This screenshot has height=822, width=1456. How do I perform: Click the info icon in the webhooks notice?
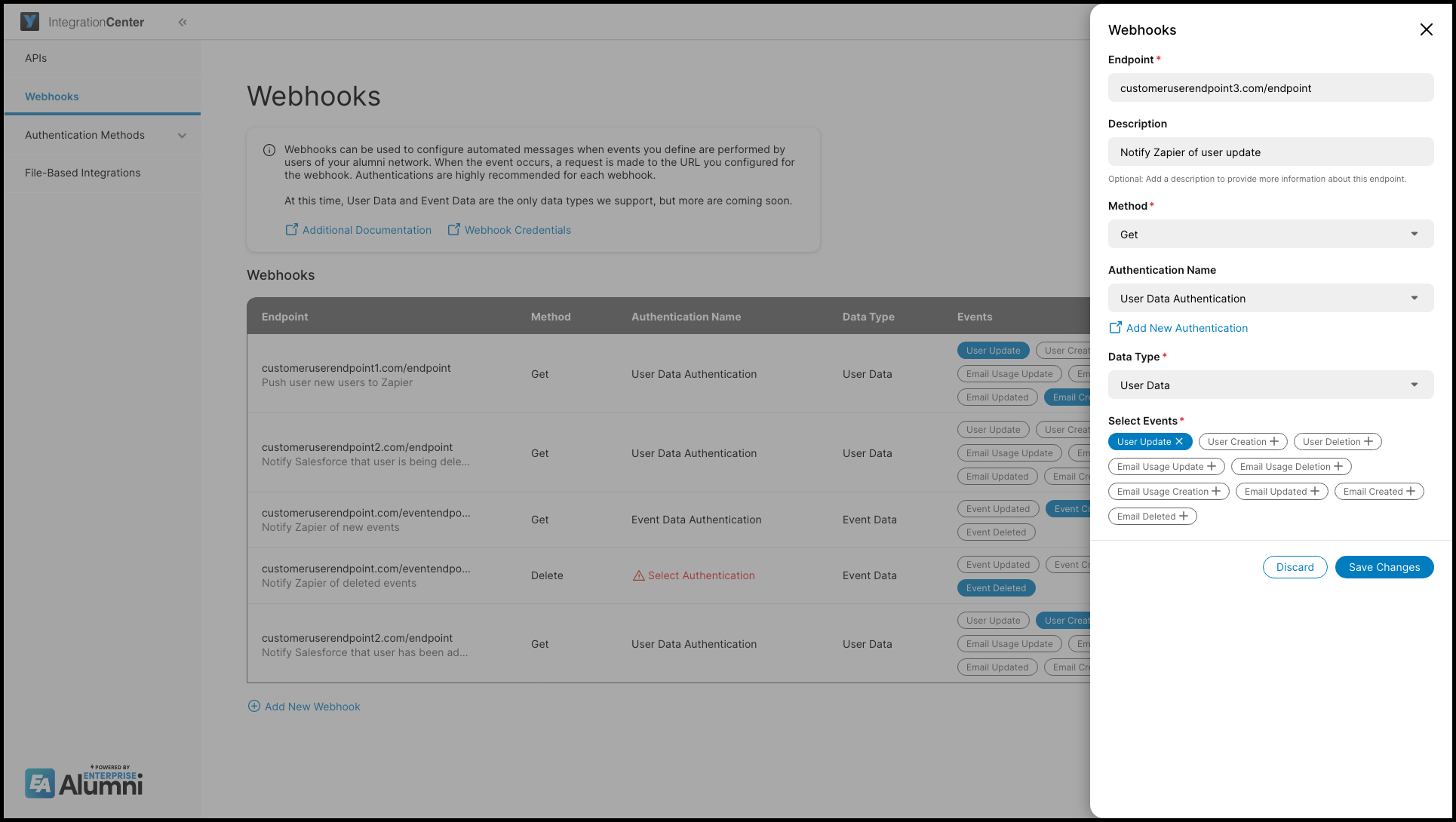pyautogui.click(x=269, y=150)
